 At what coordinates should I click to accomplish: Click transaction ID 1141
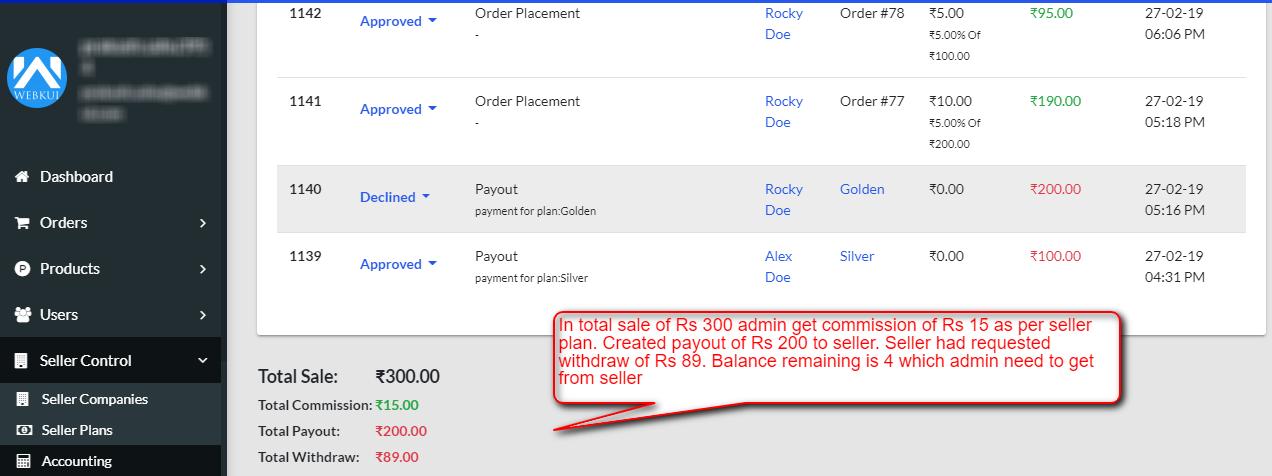(305, 101)
